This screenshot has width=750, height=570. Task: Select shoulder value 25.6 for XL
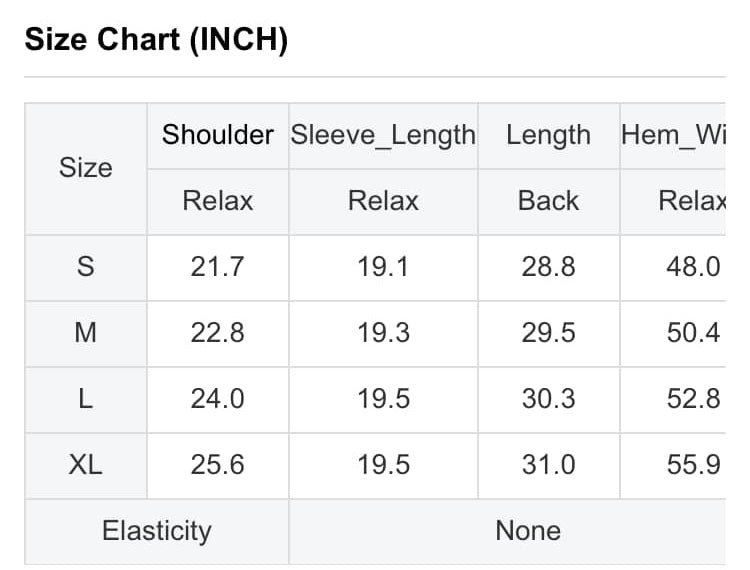point(218,466)
